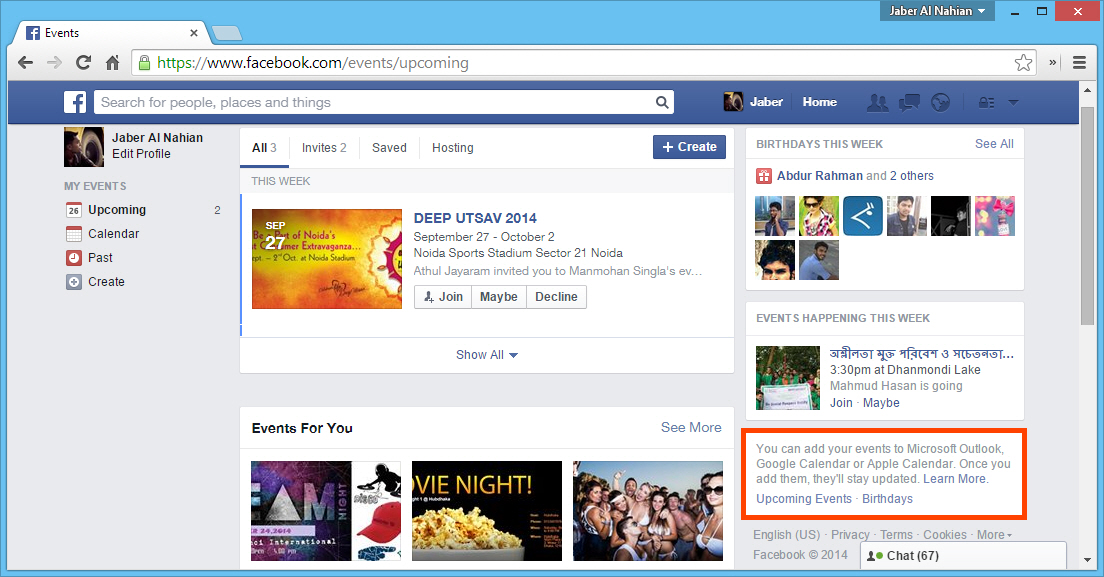Expand Show All events

(x=487, y=355)
